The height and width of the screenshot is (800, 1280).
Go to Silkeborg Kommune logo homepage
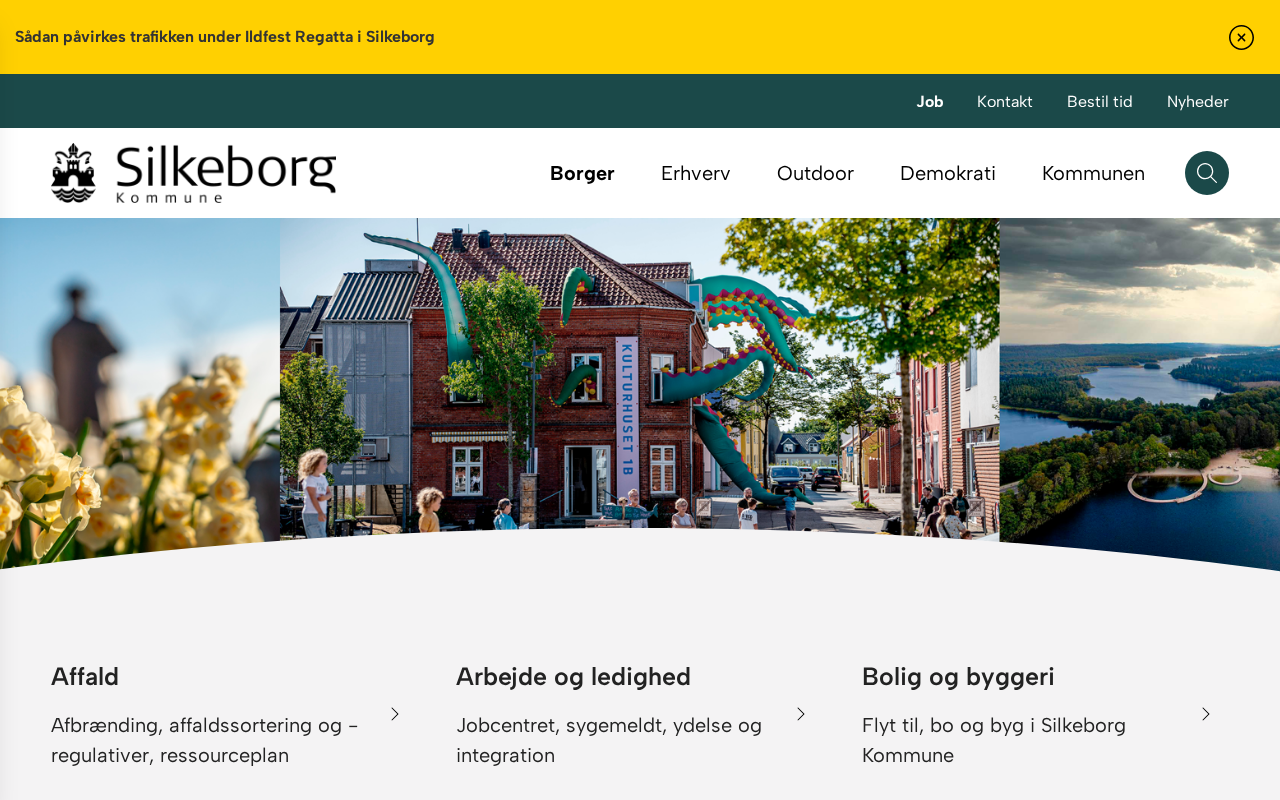click(x=193, y=173)
